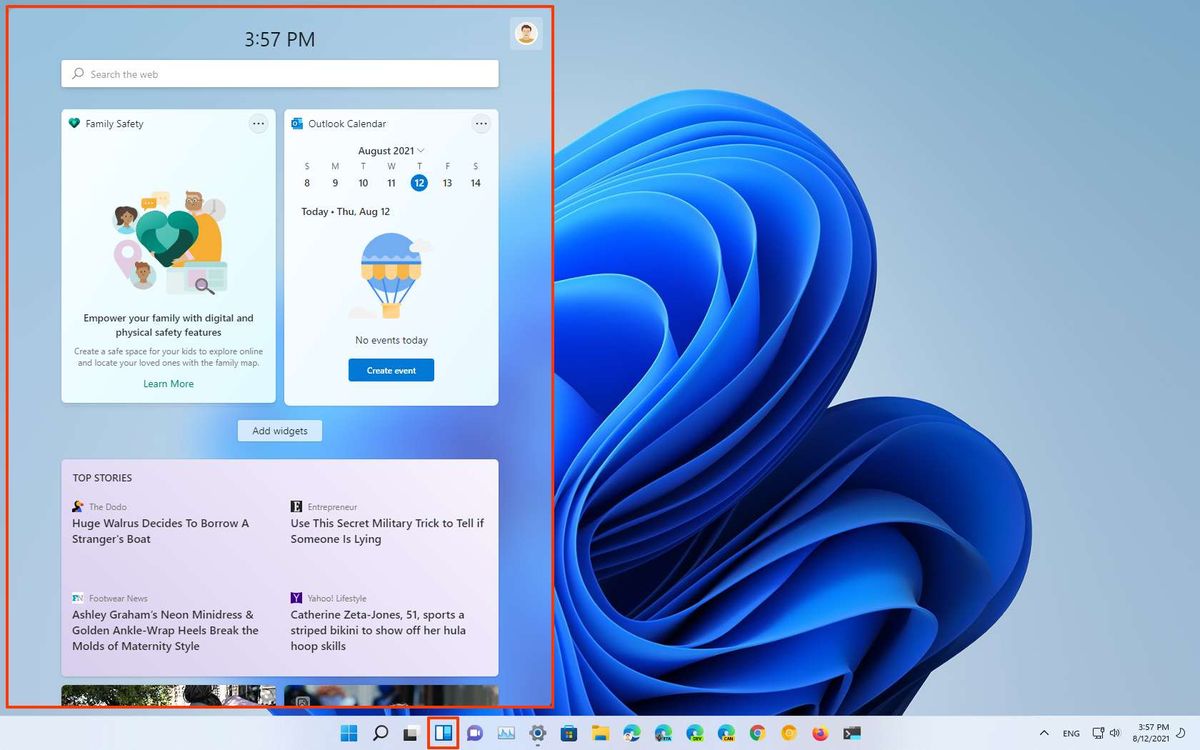Open the Family Safety widget options menu

[x=258, y=123]
